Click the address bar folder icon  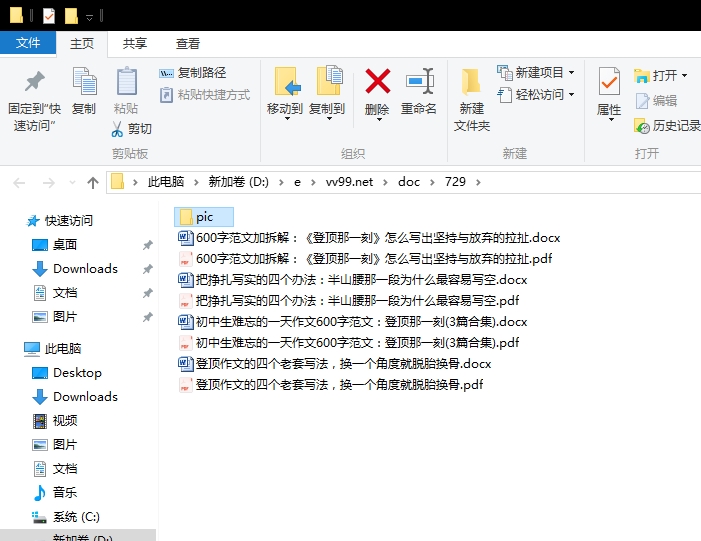pyautogui.click(x=117, y=182)
